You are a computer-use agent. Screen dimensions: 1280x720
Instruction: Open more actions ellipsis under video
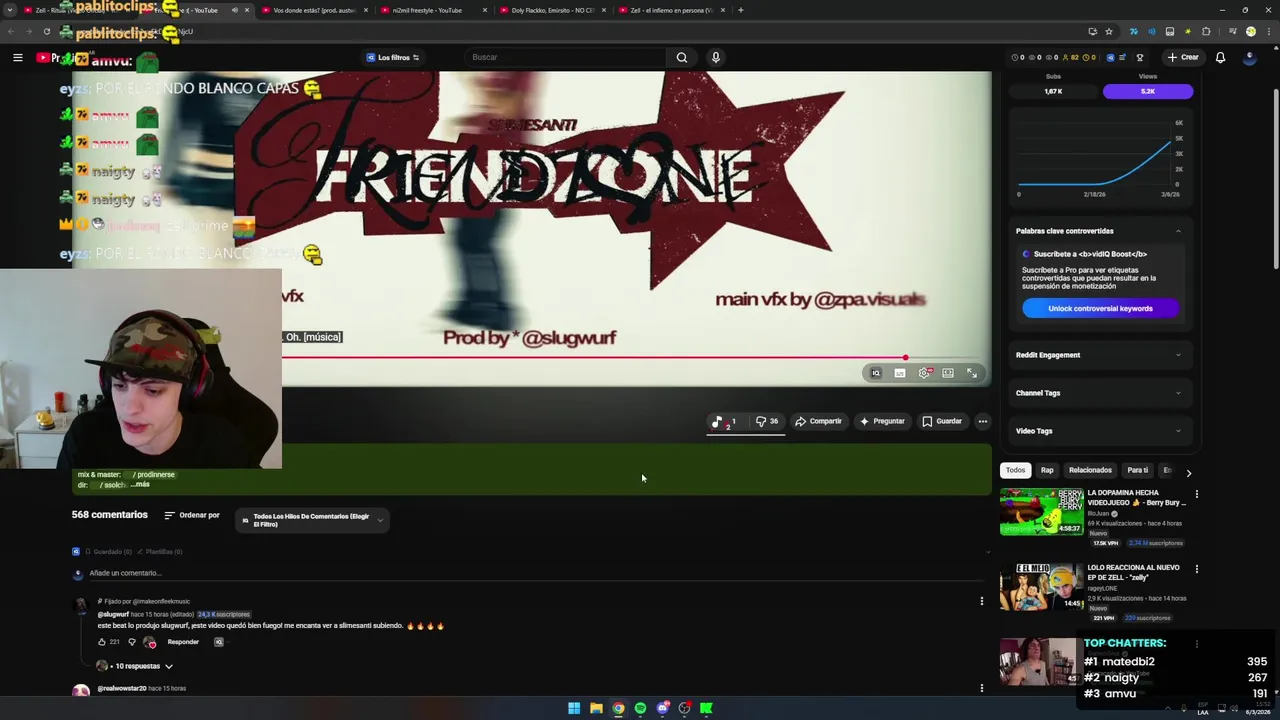[982, 421]
